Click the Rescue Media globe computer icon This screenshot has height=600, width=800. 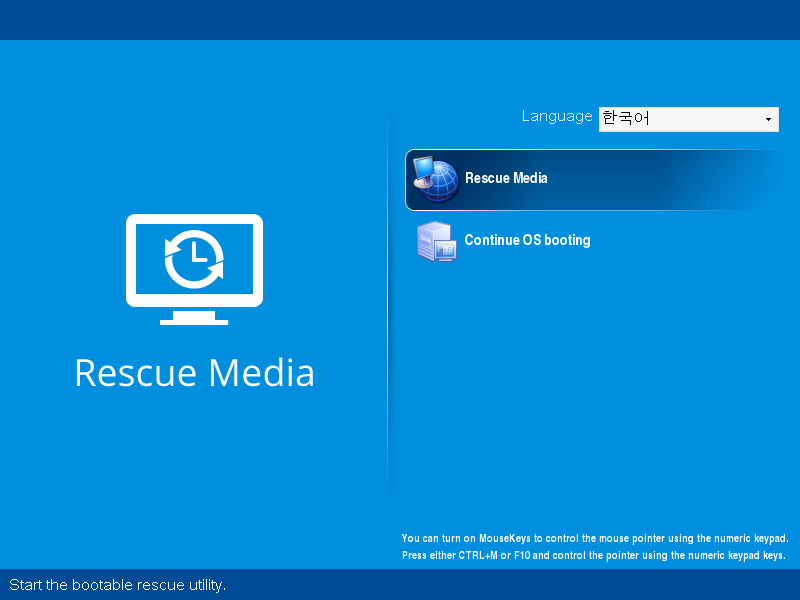coord(436,180)
